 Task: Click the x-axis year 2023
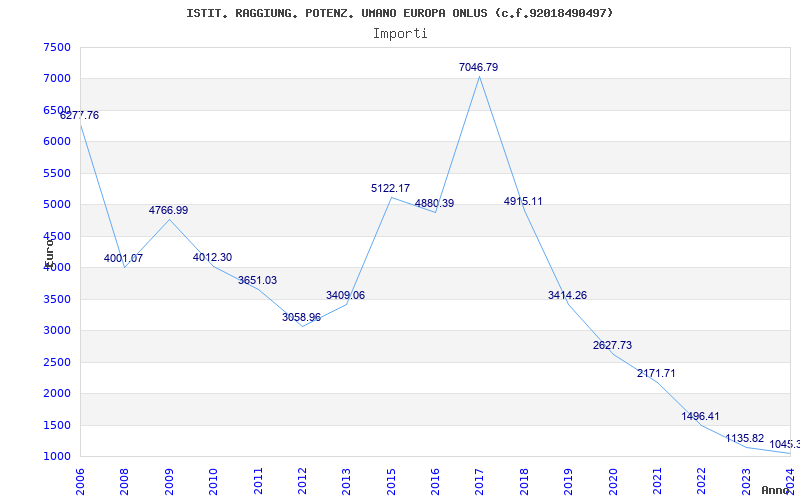coord(746,481)
